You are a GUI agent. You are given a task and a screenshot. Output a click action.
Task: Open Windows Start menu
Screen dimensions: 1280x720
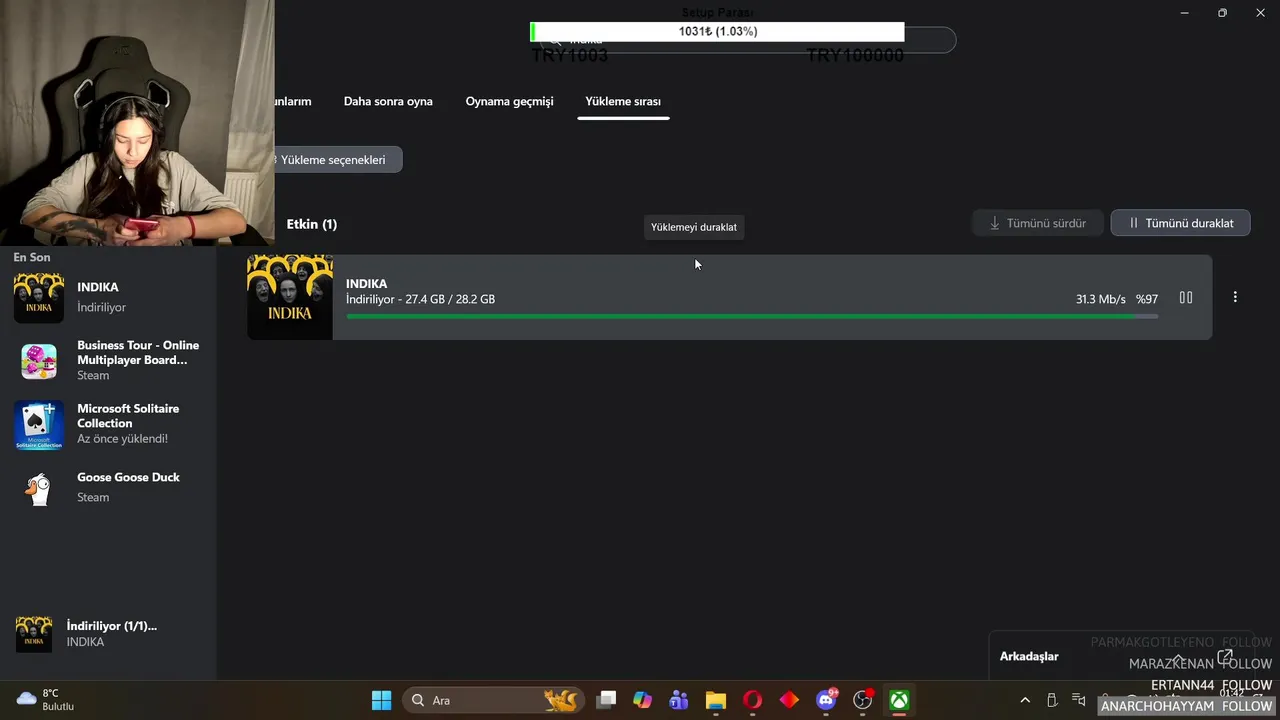(x=382, y=700)
